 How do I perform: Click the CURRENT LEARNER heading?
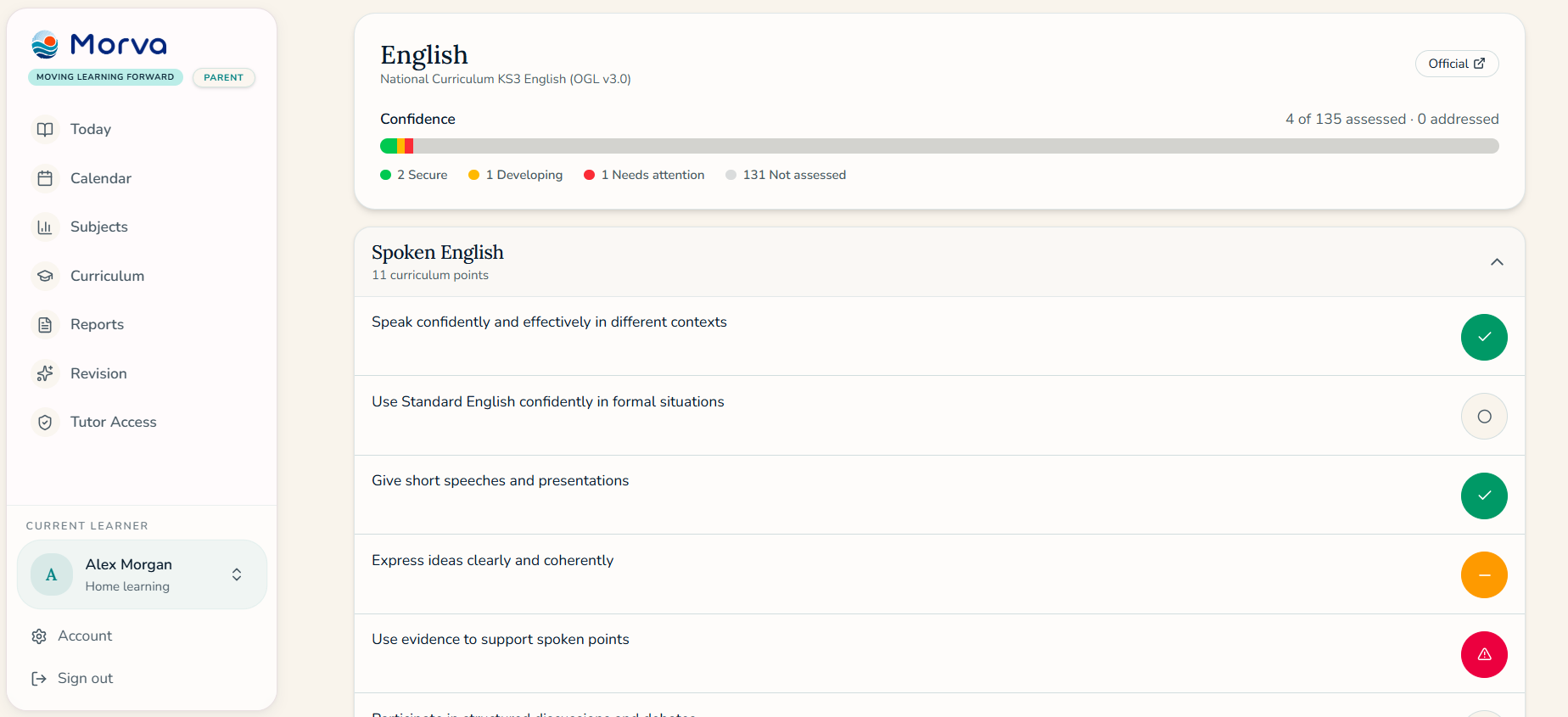87,526
